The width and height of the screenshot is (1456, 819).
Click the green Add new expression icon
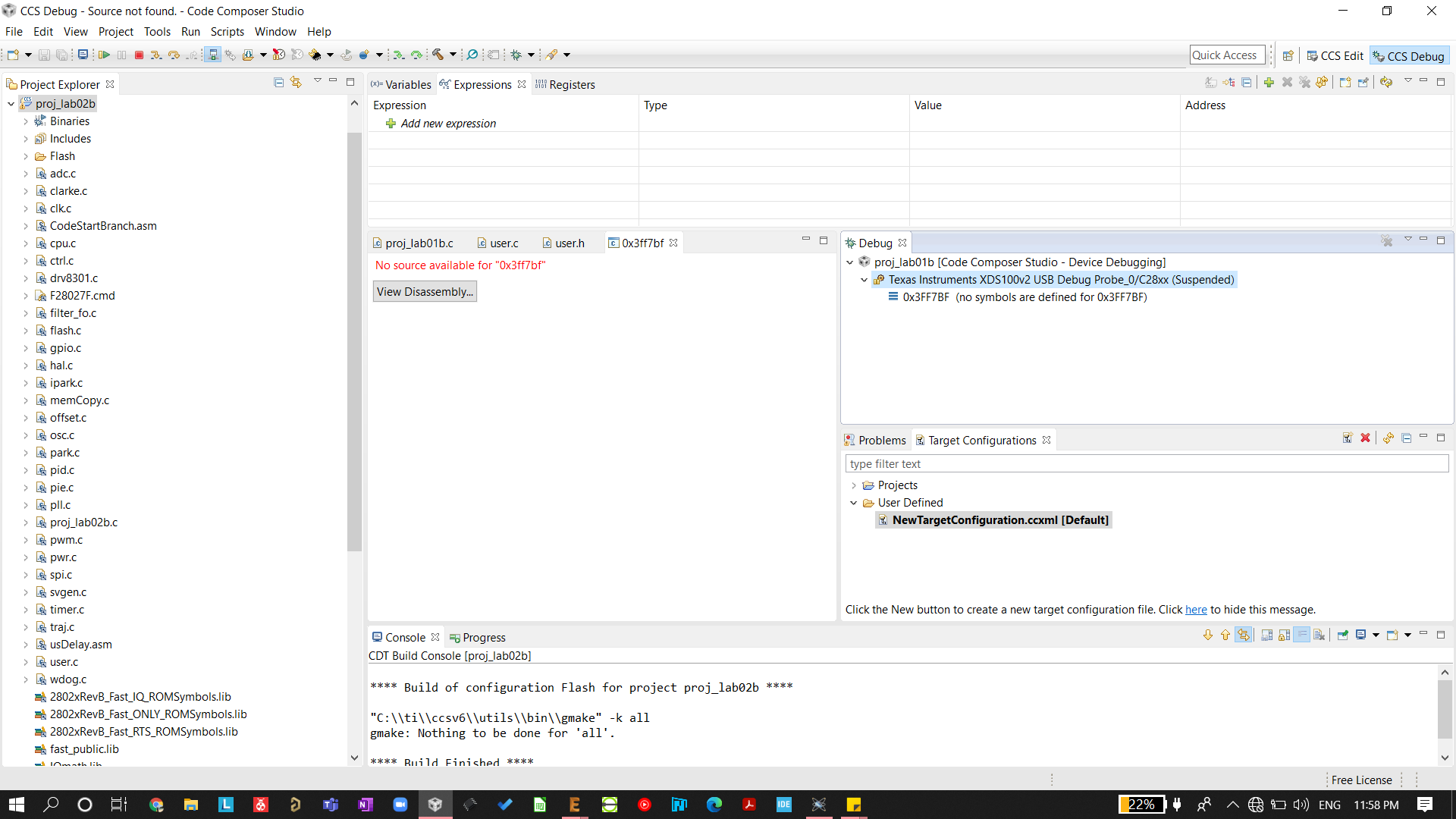tap(391, 124)
